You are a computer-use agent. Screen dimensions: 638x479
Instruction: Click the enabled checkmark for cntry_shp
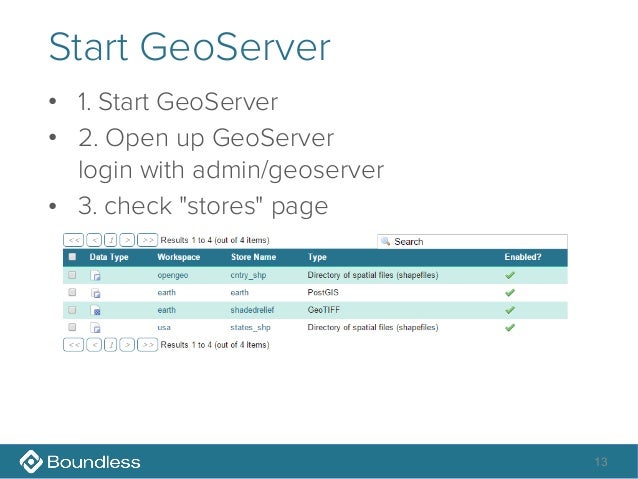509,276
